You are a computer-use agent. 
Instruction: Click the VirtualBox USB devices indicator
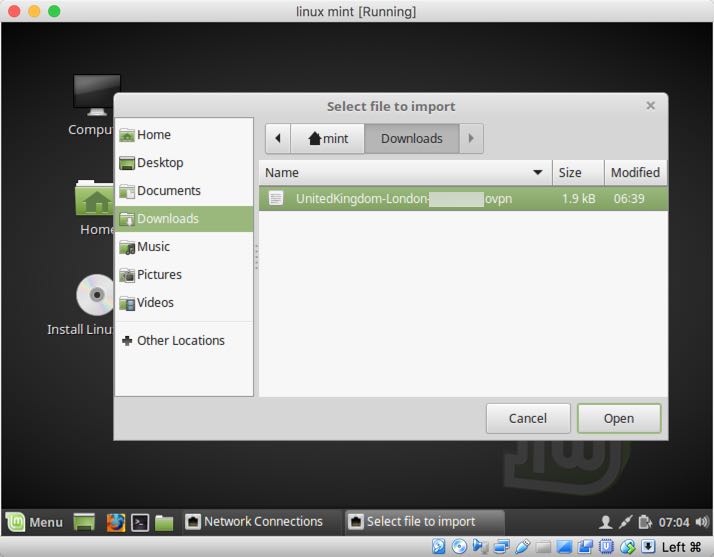522,546
